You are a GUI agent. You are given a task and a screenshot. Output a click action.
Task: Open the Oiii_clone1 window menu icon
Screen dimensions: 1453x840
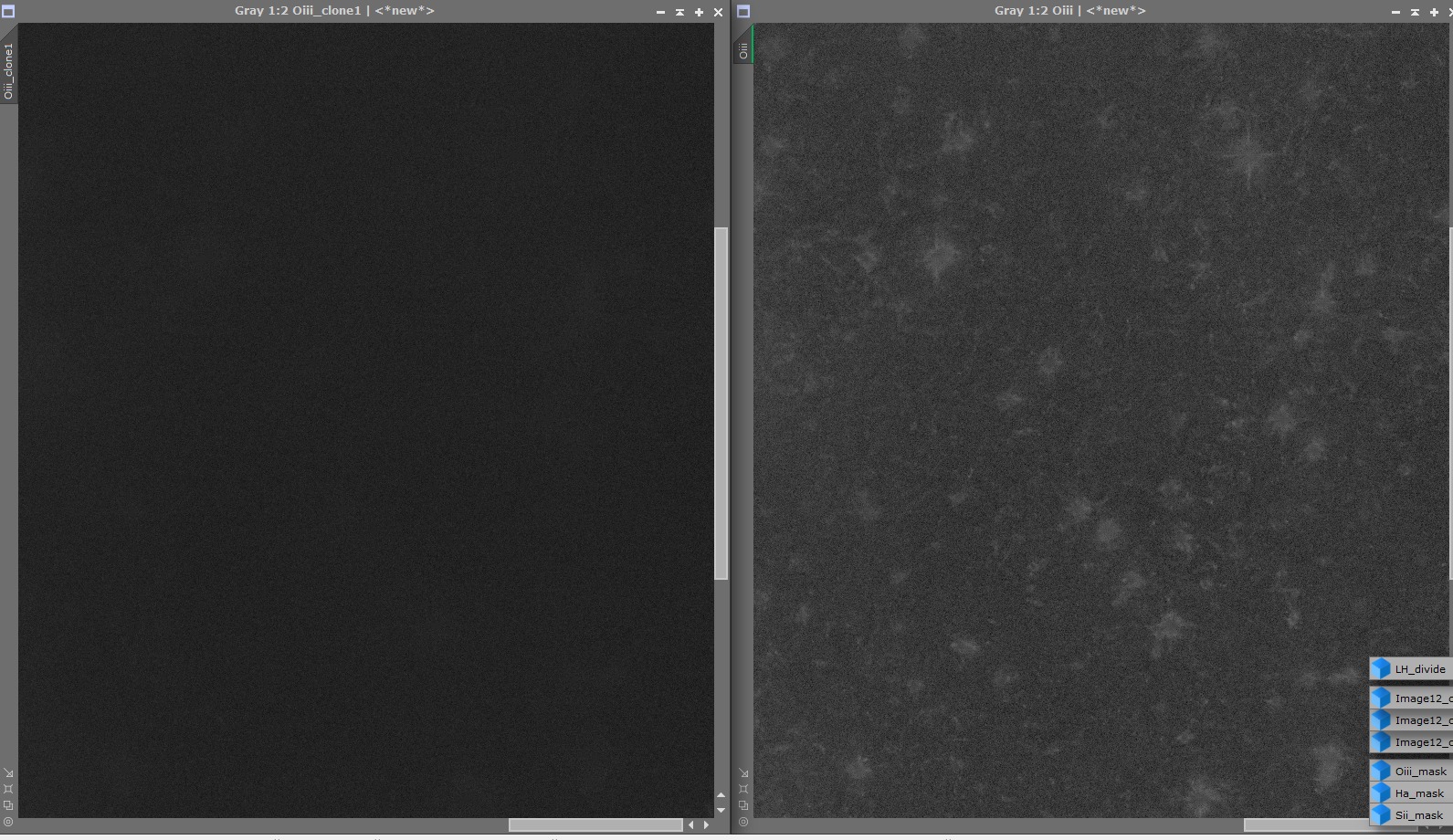[x=8, y=12]
